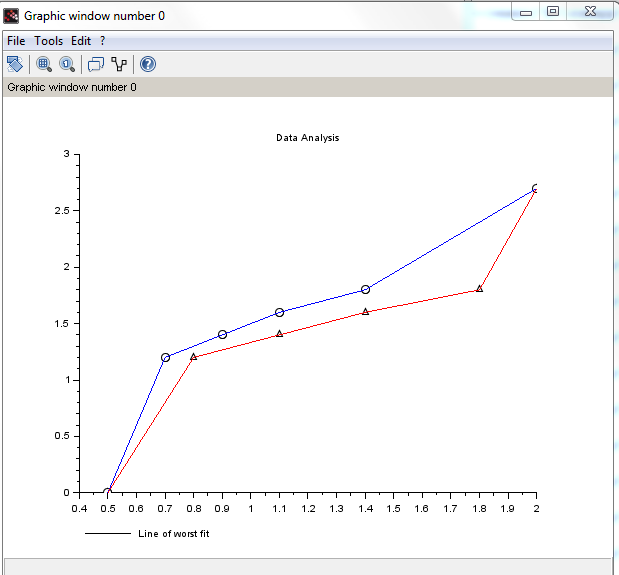Click y-axis tick label '0.5'
The width and height of the screenshot is (619, 575).
(62, 436)
